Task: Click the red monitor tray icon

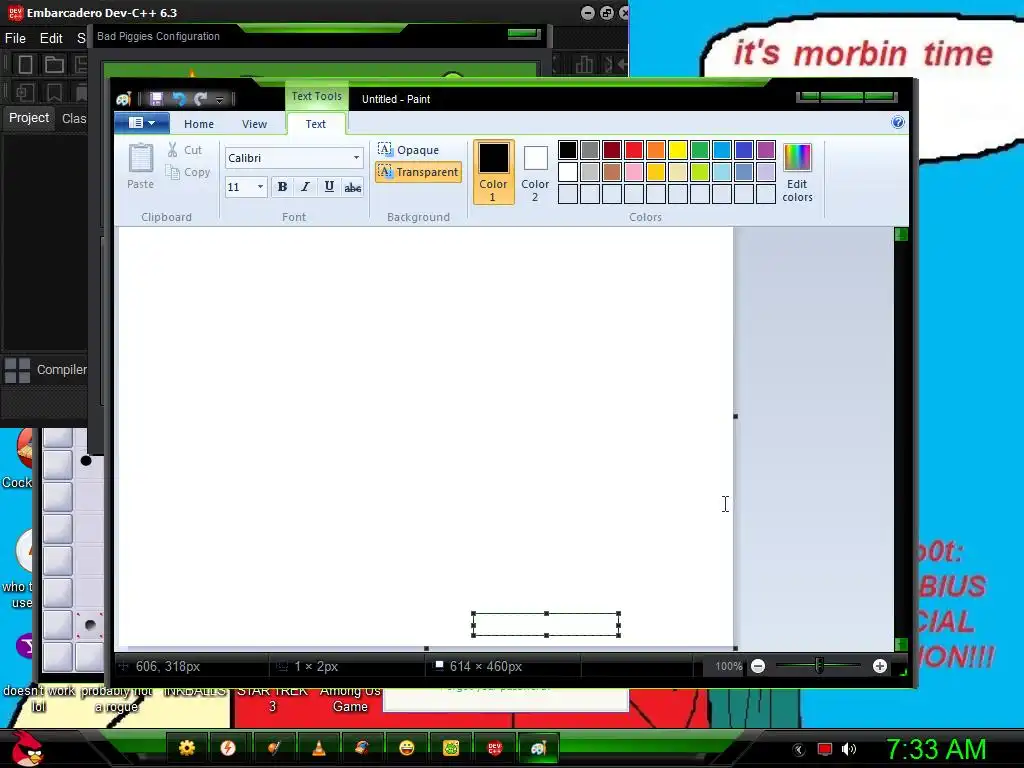Action: pos(825,749)
